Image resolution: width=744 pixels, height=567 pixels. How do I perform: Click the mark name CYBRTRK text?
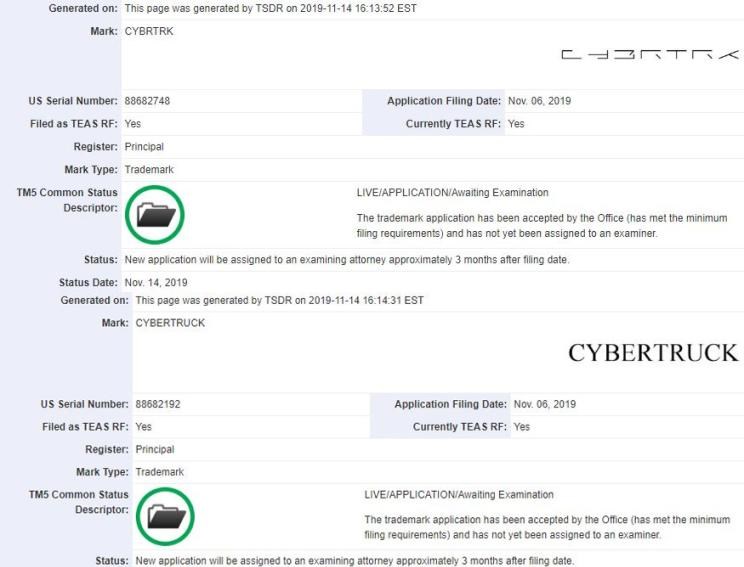click(x=149, y=31)
